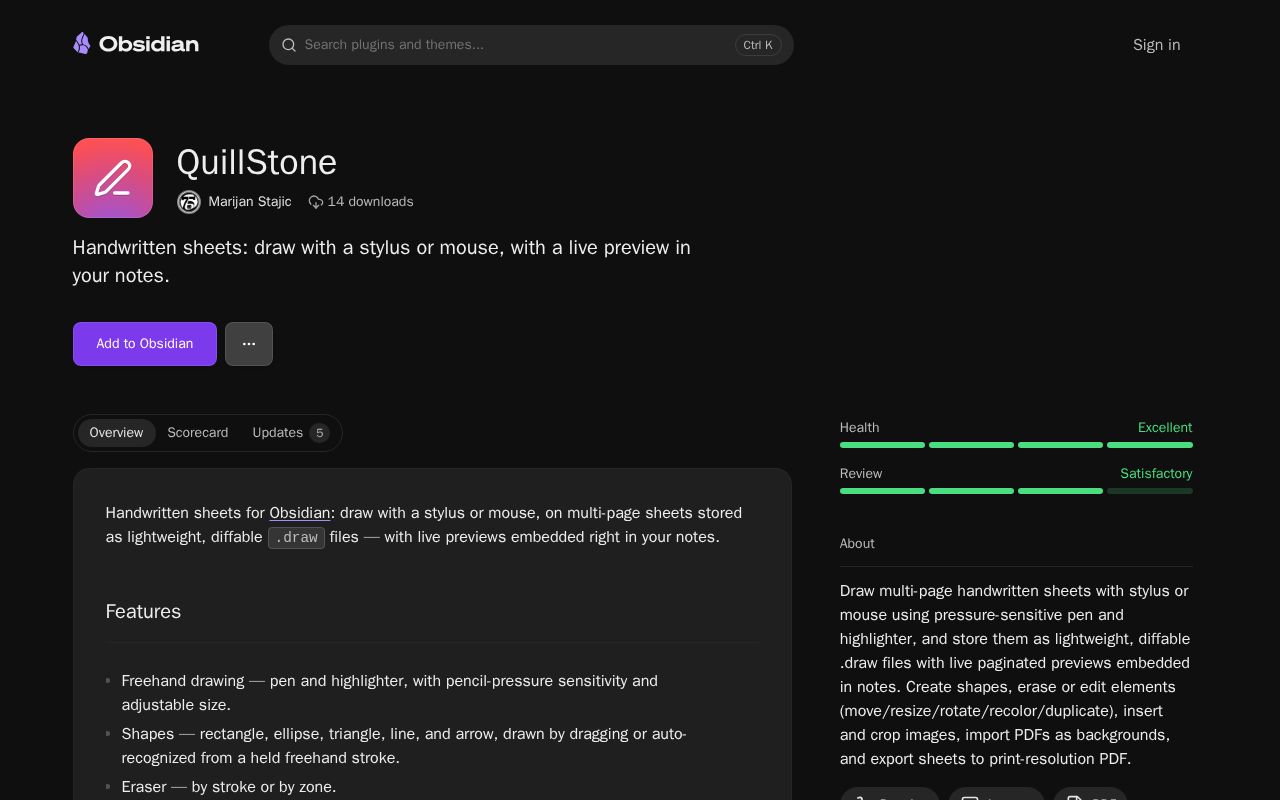
Task: Click the 14 downloads text
Action: pos(370,202)
